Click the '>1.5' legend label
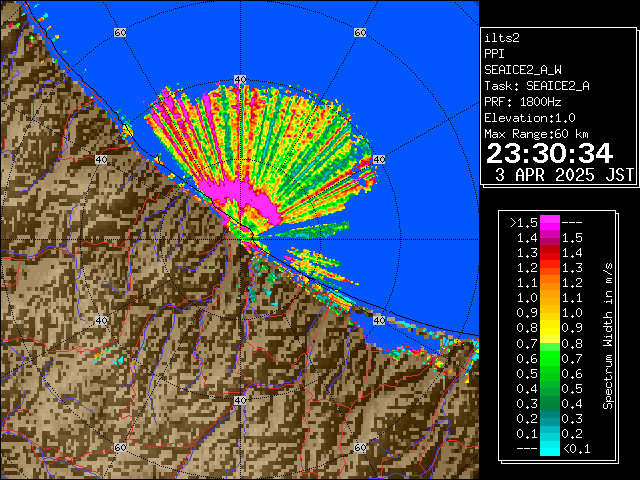The image size is (640, 480). click(524, 223)
